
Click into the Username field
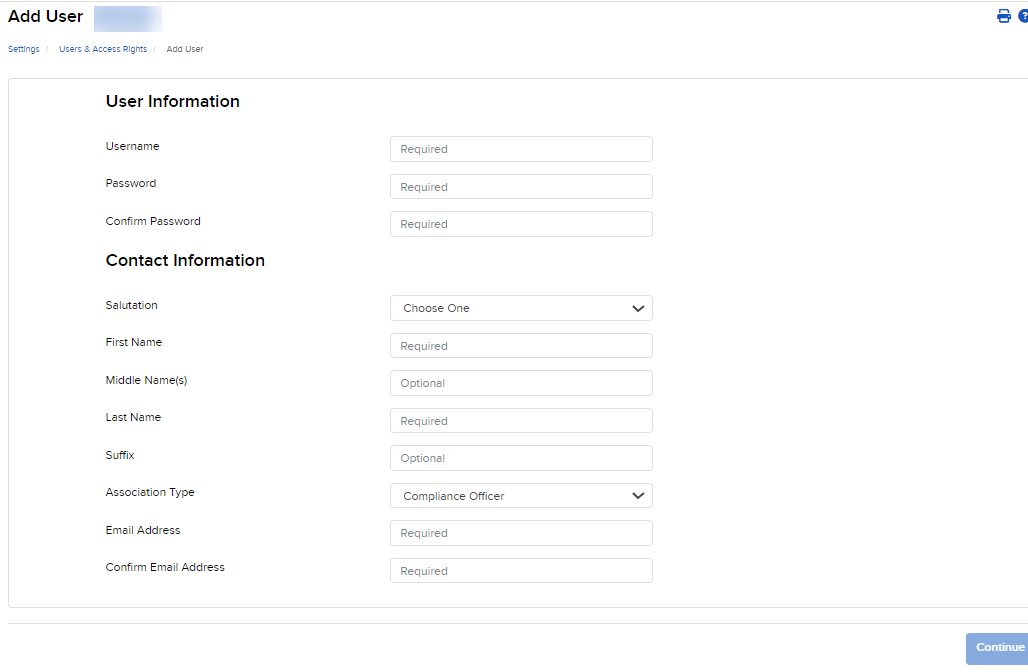520,148
